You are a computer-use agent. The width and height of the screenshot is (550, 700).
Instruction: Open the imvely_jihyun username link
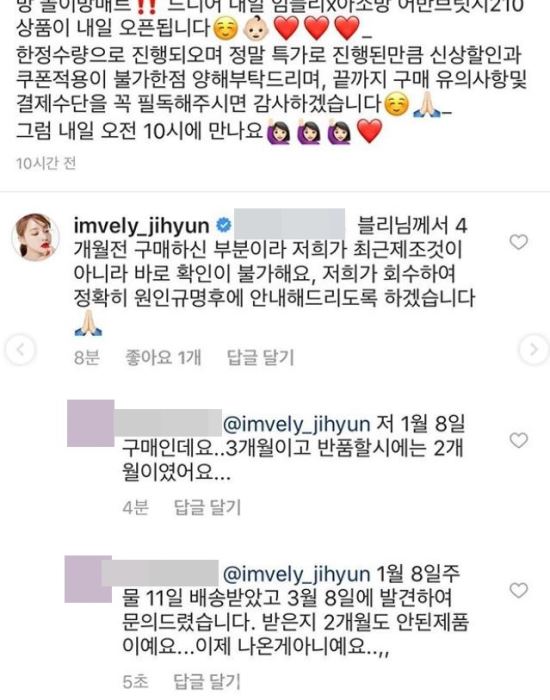point(141,226)
